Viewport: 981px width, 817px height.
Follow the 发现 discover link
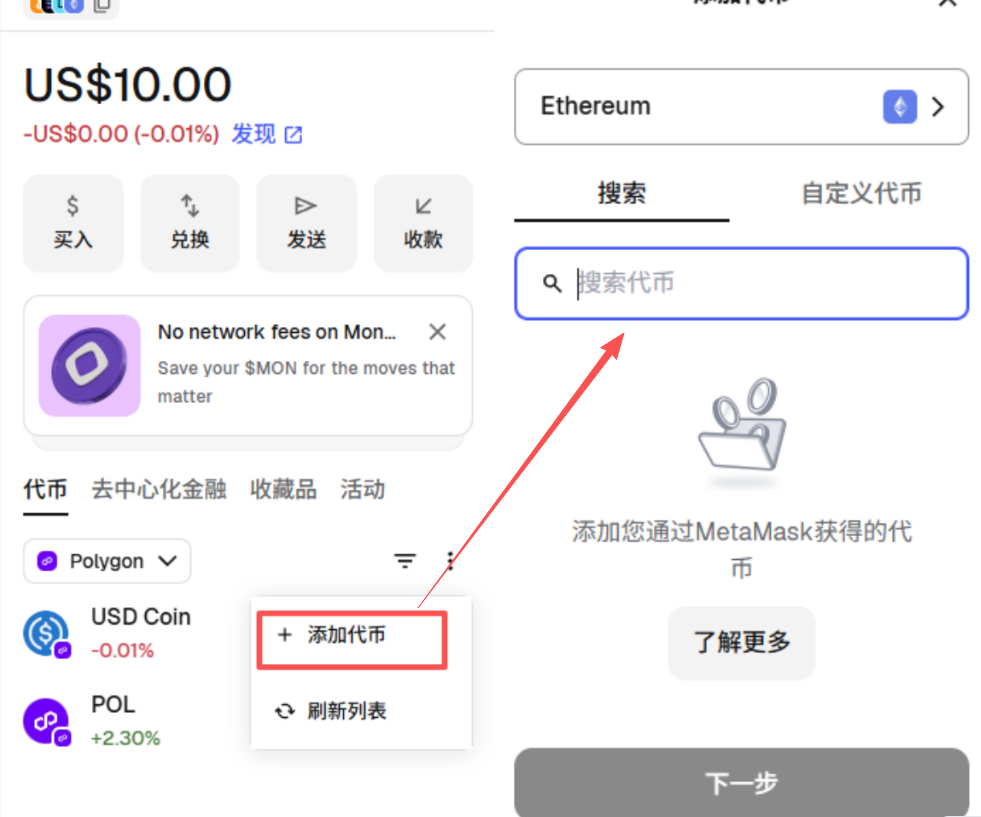[x=267, y=134]
